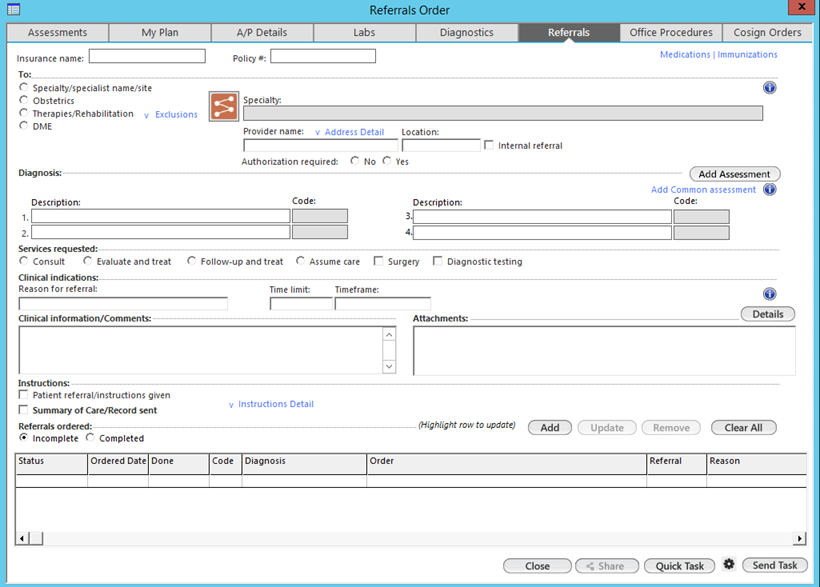The width and height of the screenshot is (820, 587).
Task: Select the DME radio option
Action: point(24,126)
